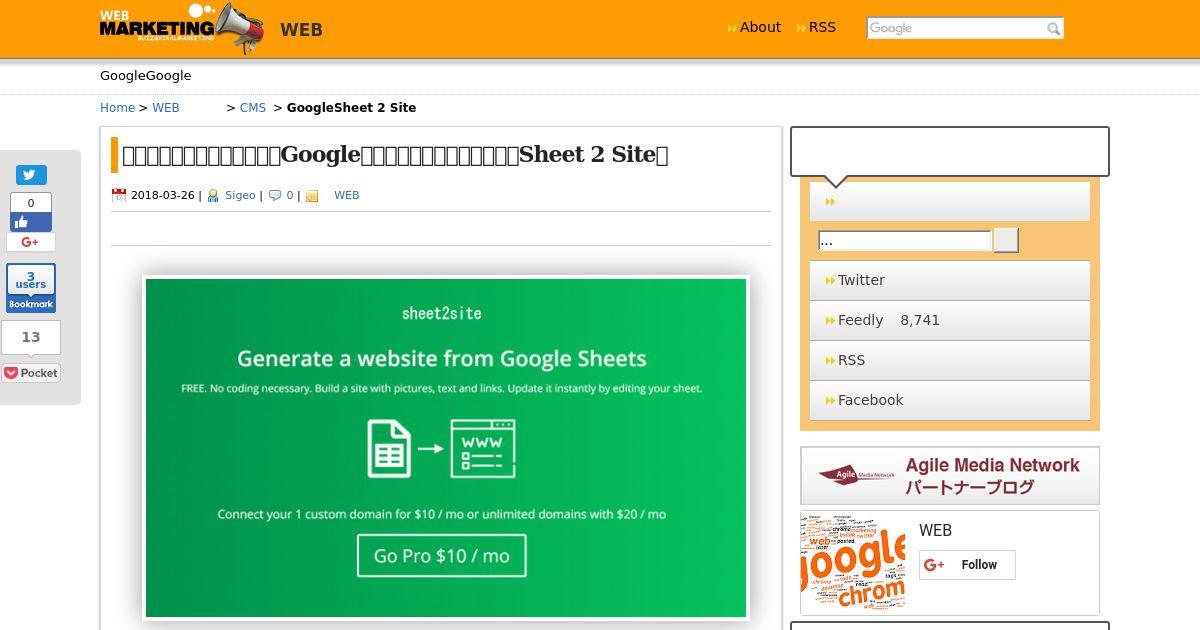Image resolution: width=1200 pixels, height=630 pixels.
Task: Click the WEB site title in header
Action: point(301,29)
